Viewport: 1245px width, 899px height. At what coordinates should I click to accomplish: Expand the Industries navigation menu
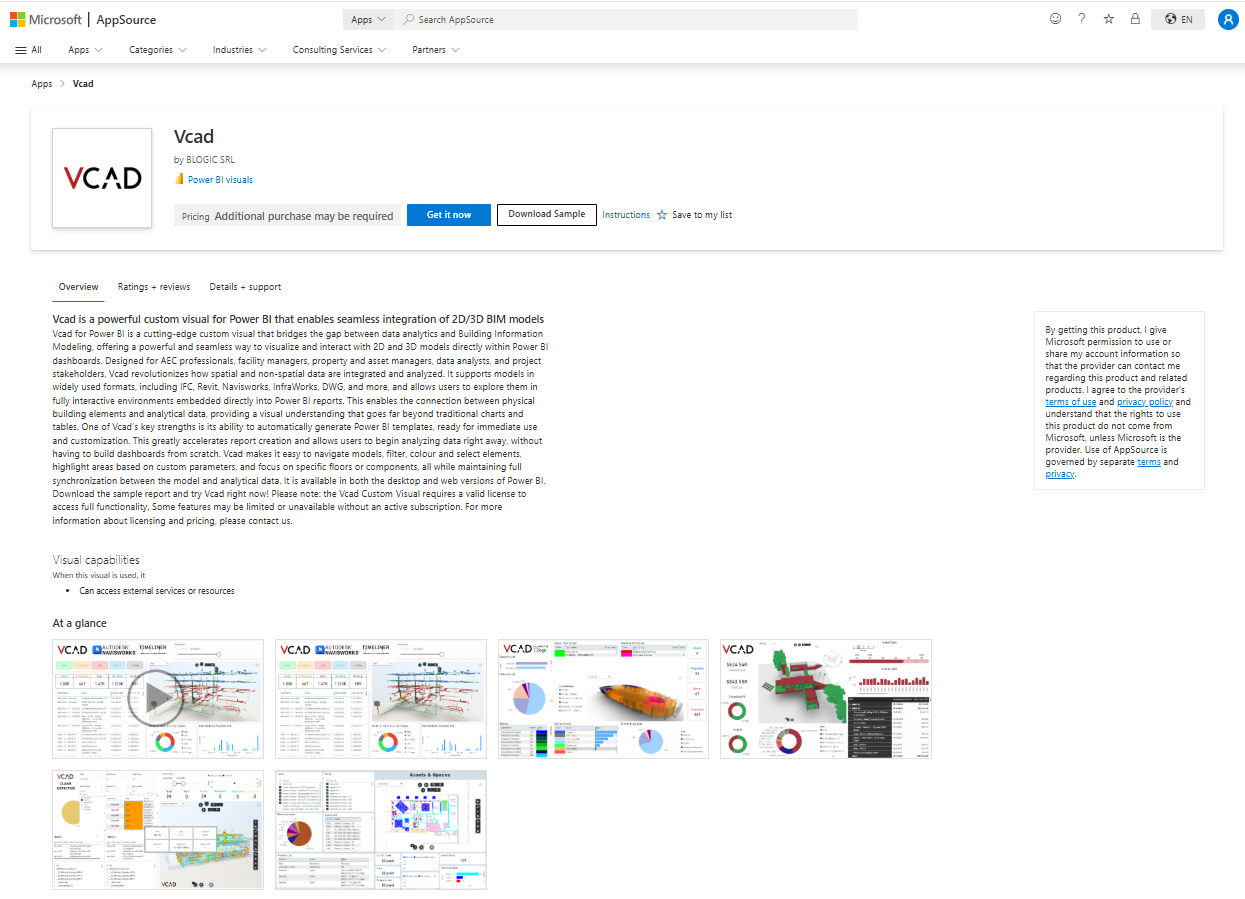tap(239, 50)
